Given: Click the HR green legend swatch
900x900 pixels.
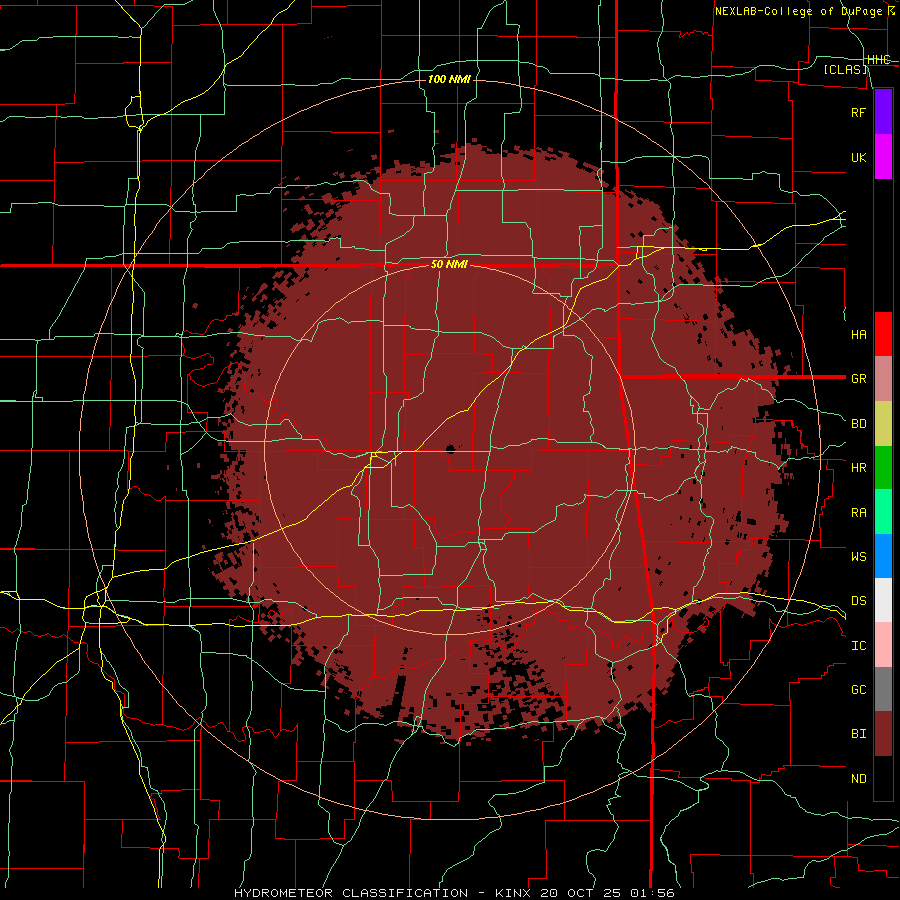Looking at the screenshot, I should [x=883, y=468].
